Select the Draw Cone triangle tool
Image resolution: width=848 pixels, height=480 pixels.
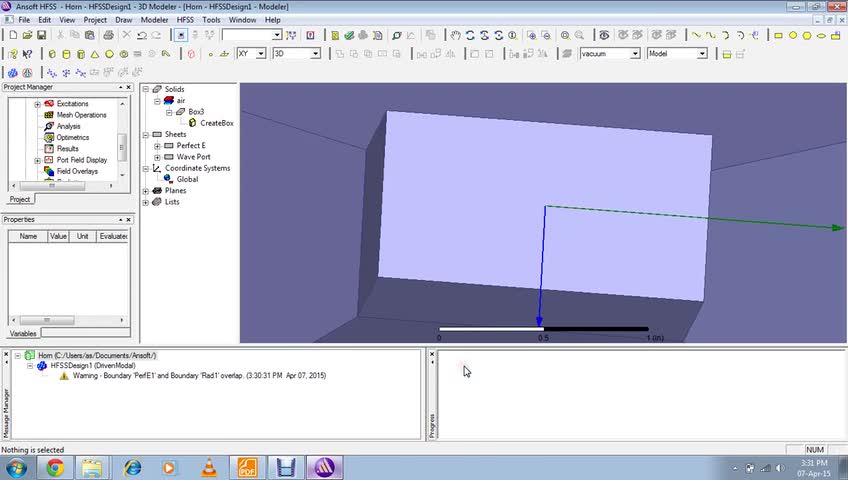95,54
